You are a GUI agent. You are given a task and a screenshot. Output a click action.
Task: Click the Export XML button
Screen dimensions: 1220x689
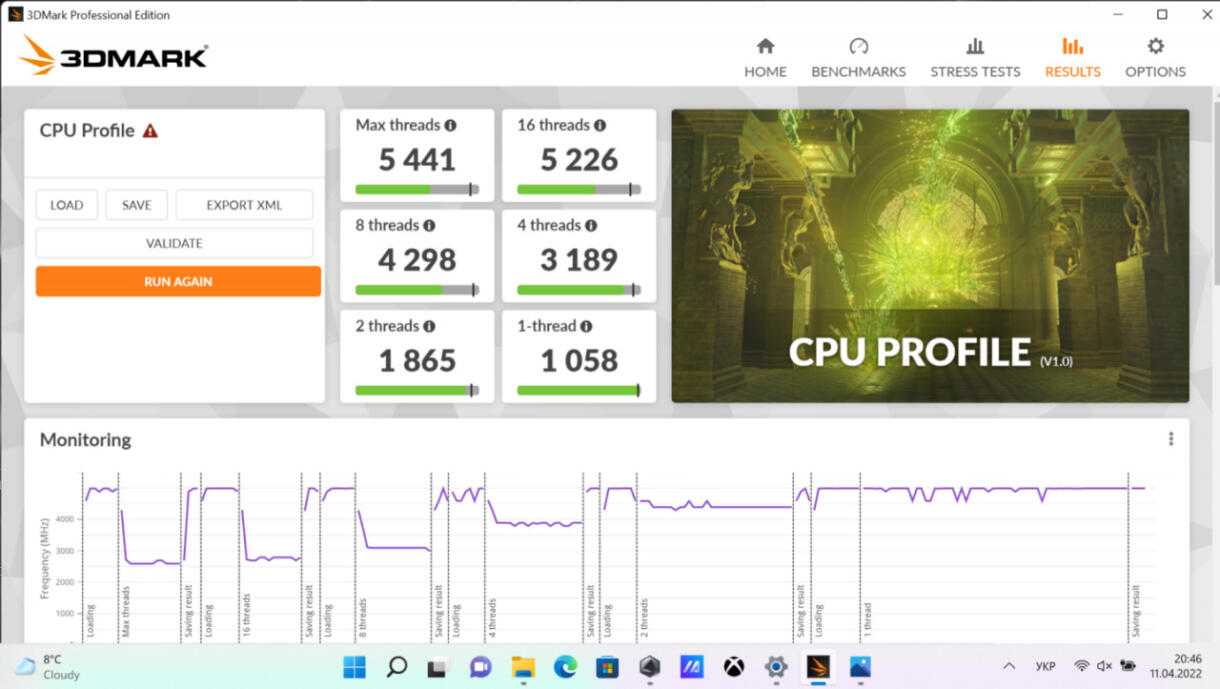point(244,205)
